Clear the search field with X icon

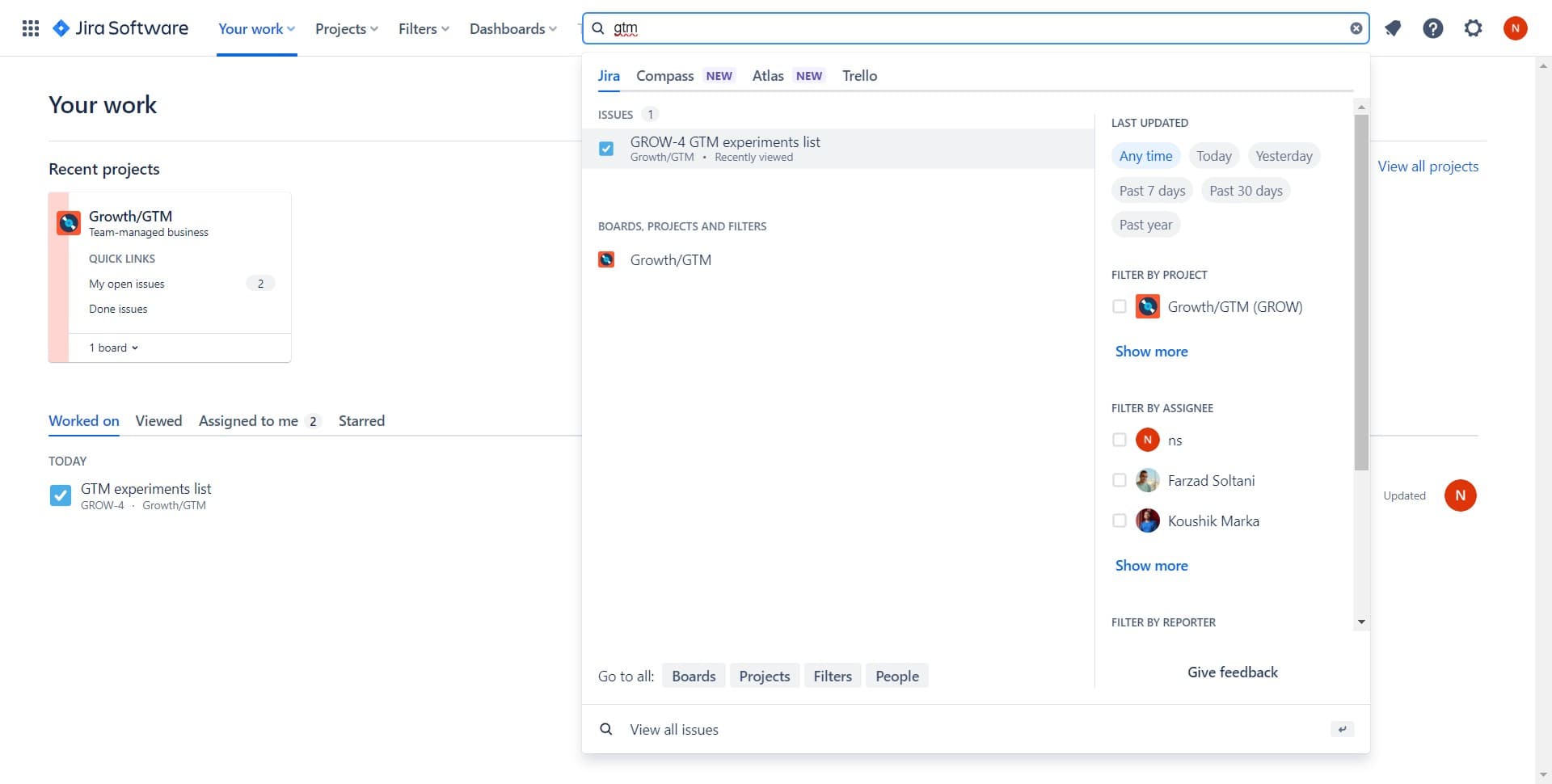click(1356, 28)
